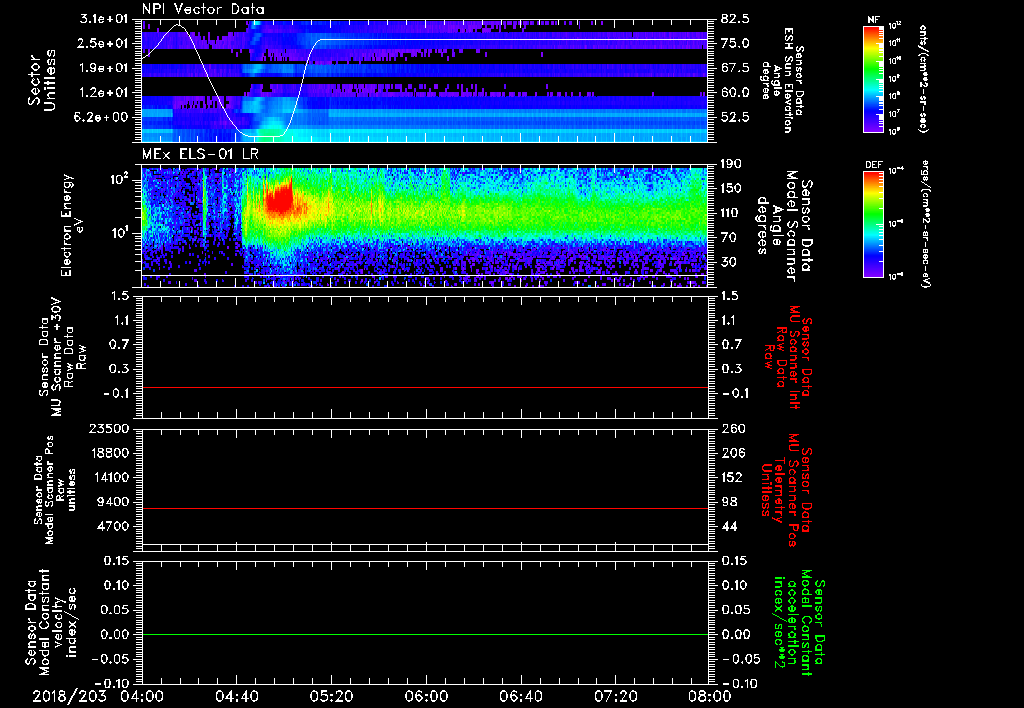Select the "Electron Energy eV" axis label
Viewport: 1024px width, 708px height.
(x=74, y=225)
